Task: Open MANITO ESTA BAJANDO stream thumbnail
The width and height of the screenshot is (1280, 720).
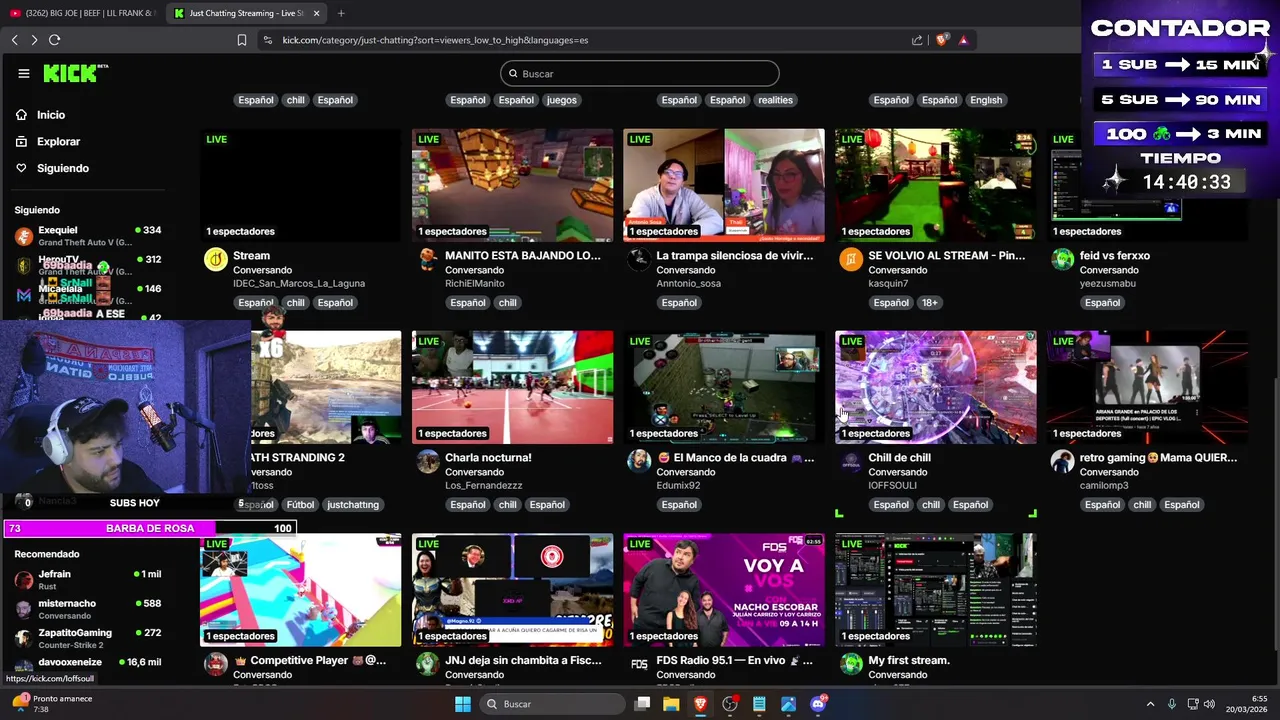Action: tap(513, 185)
